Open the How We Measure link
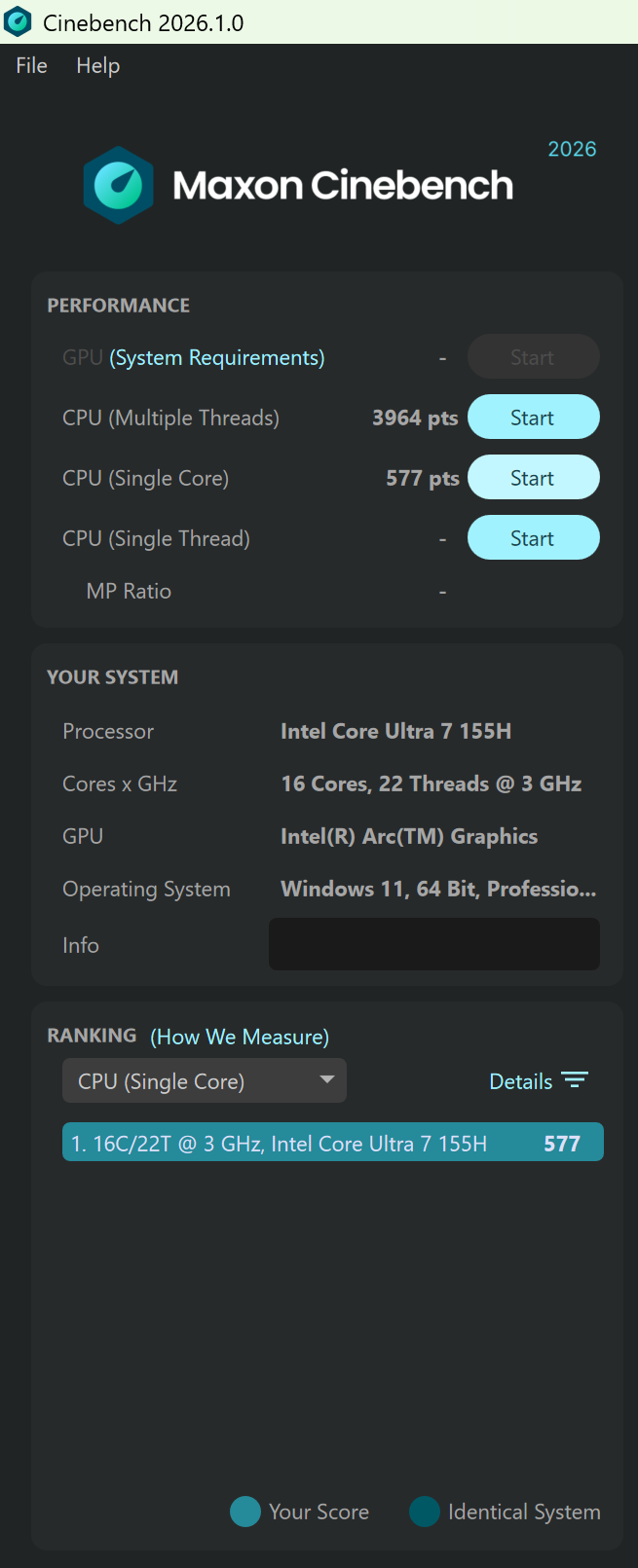This screenshot has height=1568, width=638. 240,1037
